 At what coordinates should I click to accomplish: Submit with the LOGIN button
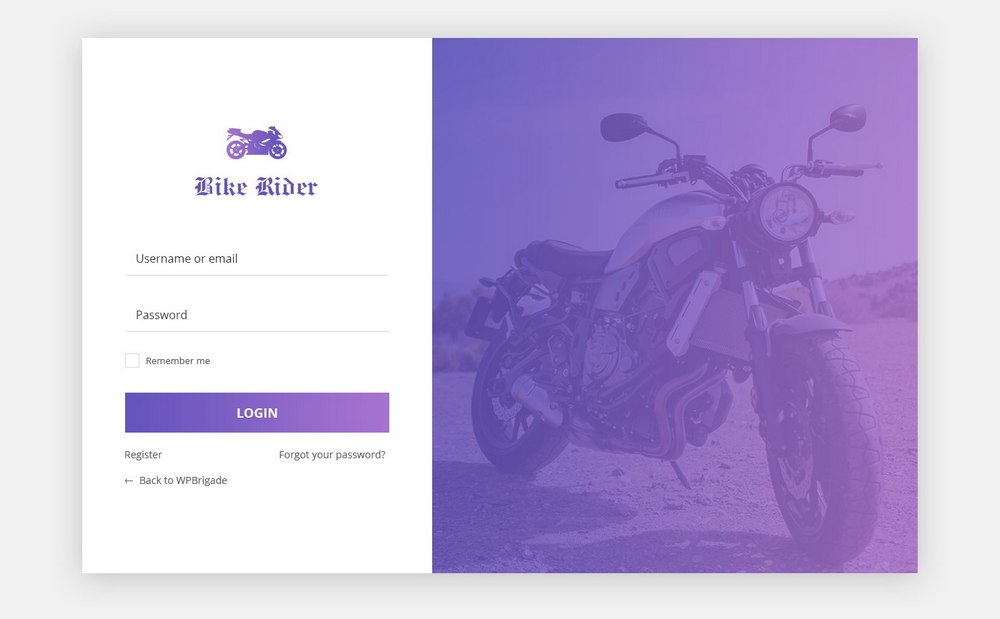[257, 412]
